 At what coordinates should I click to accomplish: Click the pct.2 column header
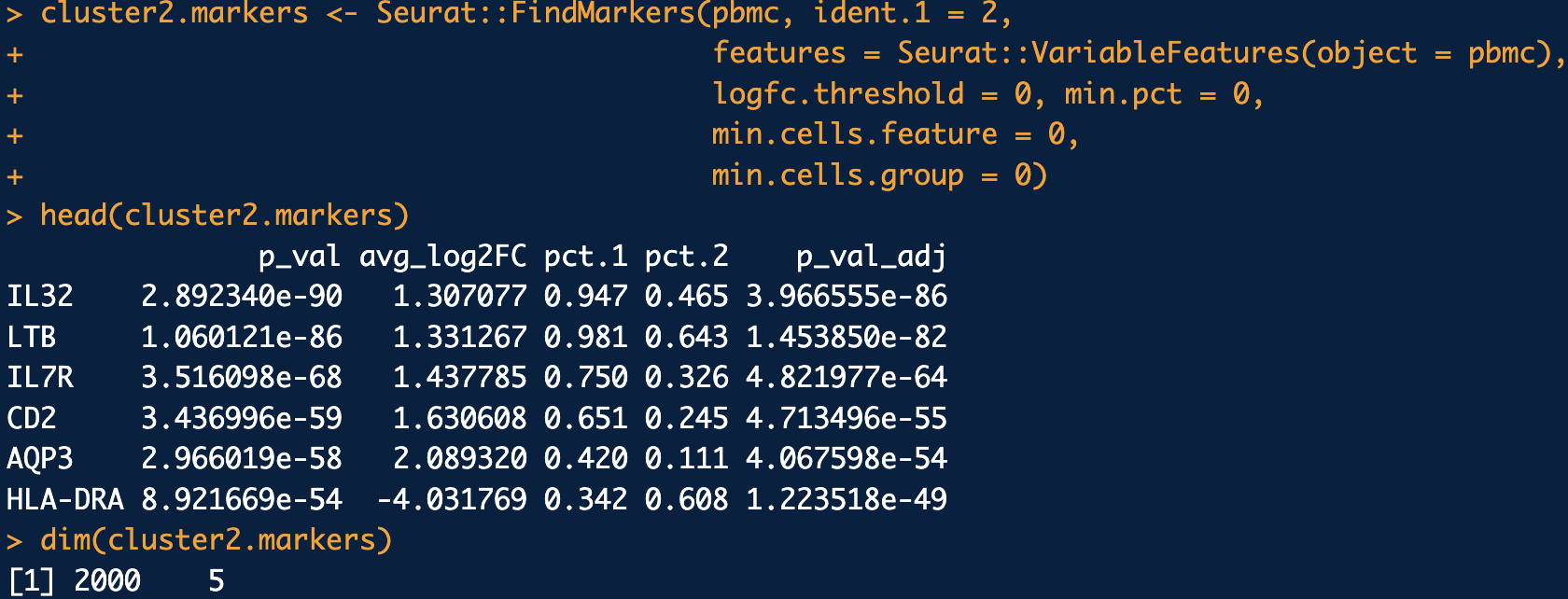[686, 257]
